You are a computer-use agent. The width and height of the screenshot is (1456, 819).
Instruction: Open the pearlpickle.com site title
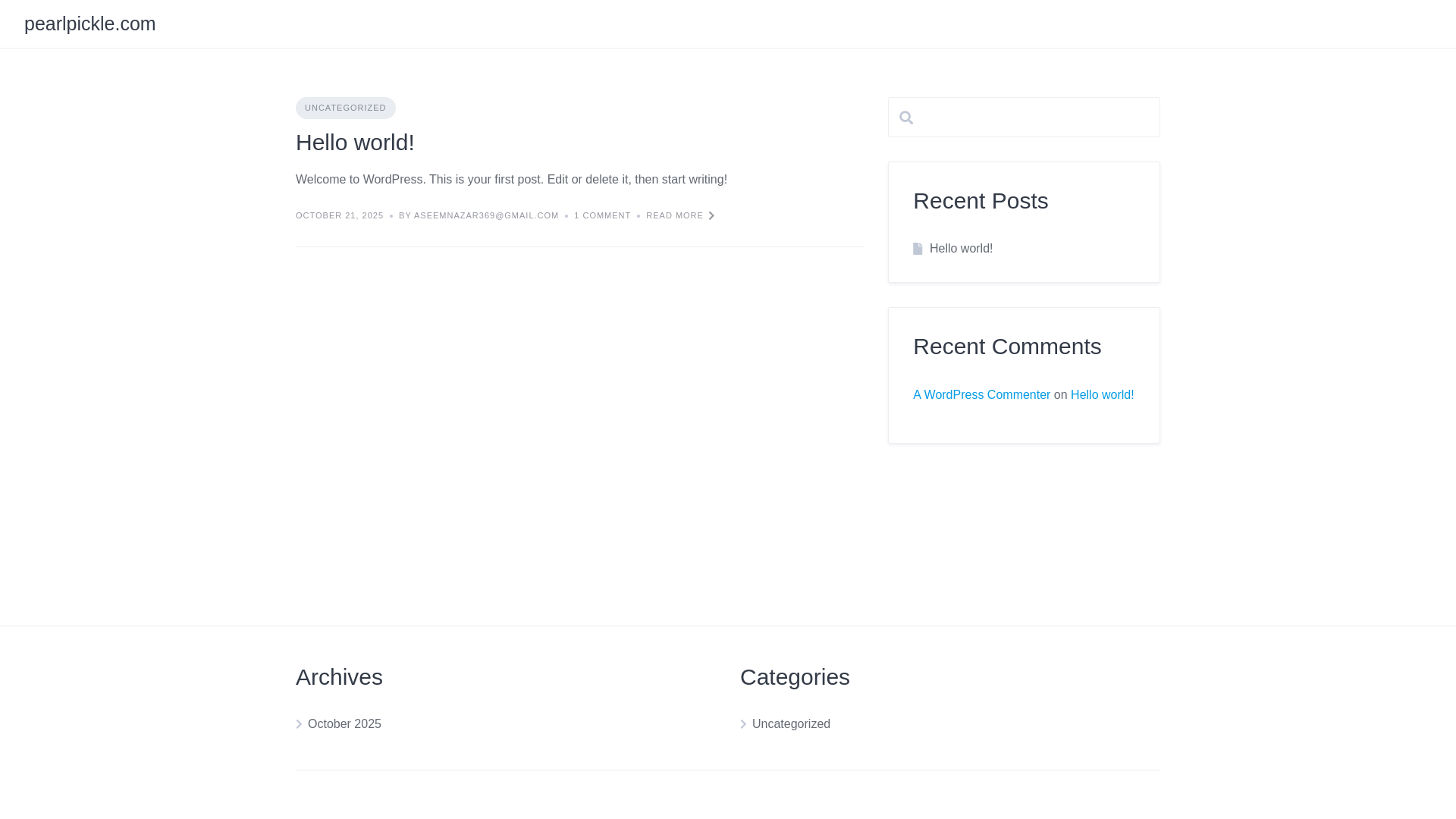(89, 24)
